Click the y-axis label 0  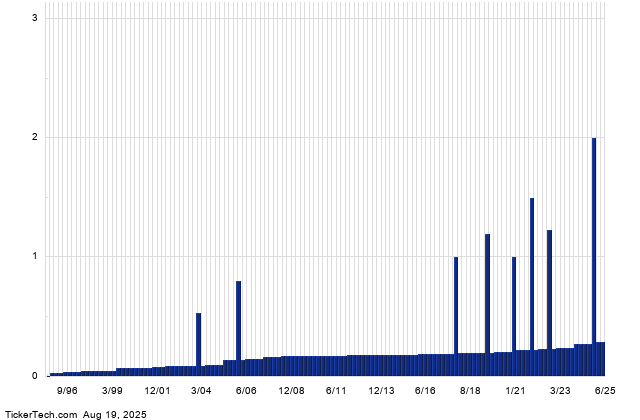[36, 376]
